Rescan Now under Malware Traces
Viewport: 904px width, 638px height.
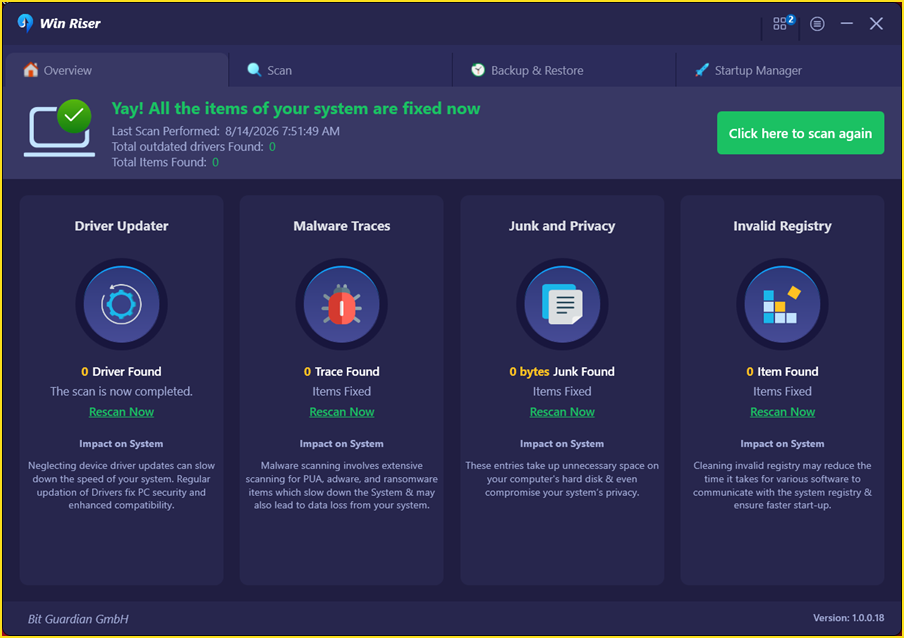tap(341, 412)
